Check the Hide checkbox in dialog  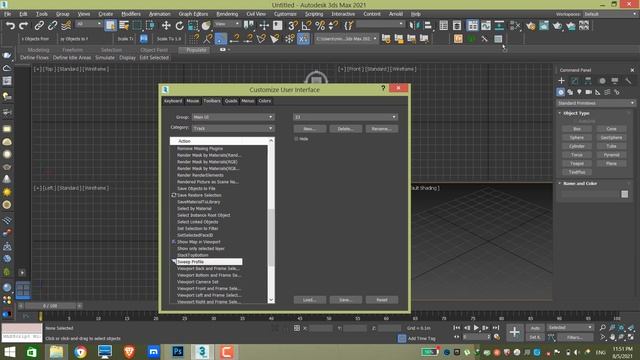(x=296, y=139)
